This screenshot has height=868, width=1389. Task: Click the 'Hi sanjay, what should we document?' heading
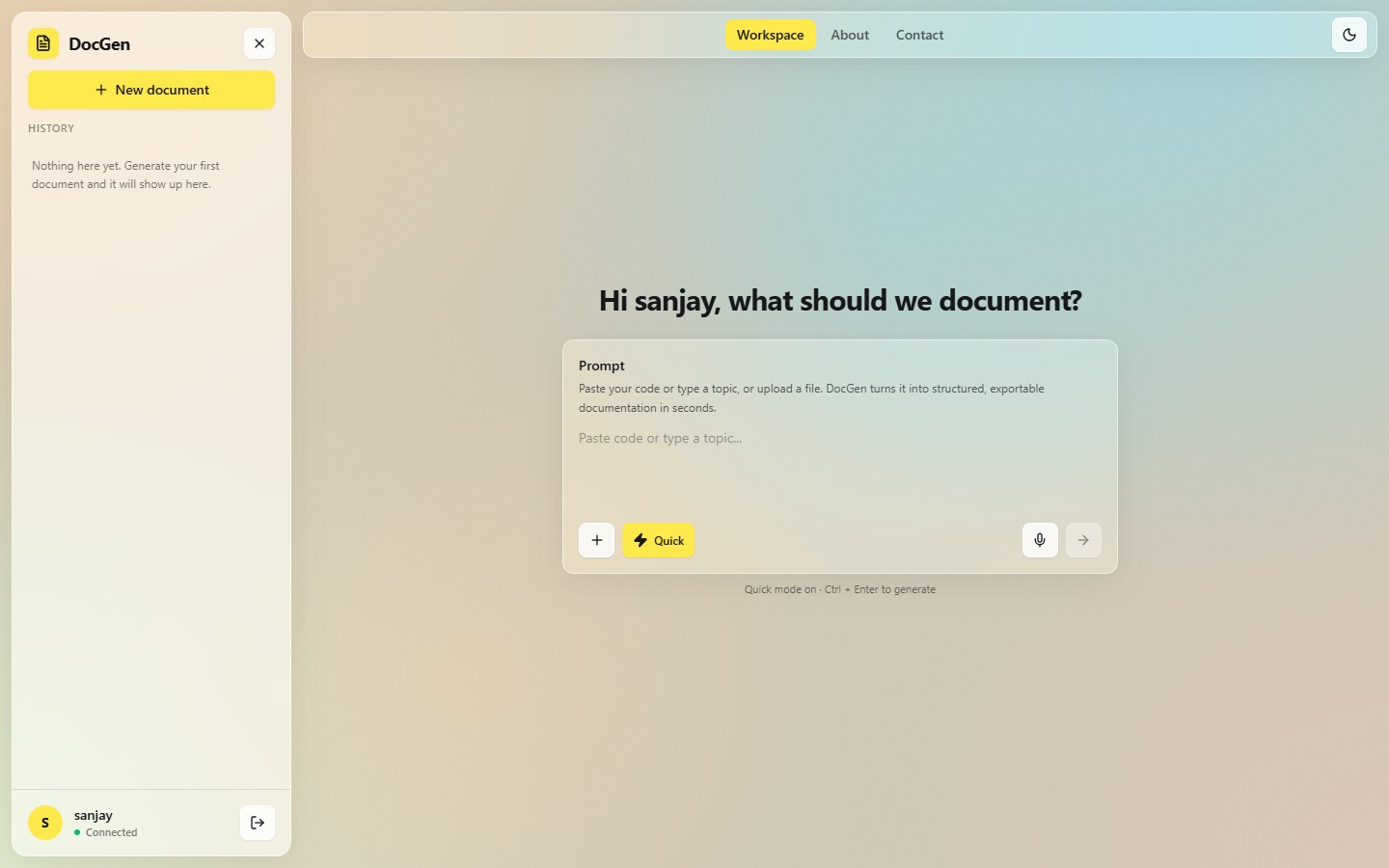coord(840,301)
